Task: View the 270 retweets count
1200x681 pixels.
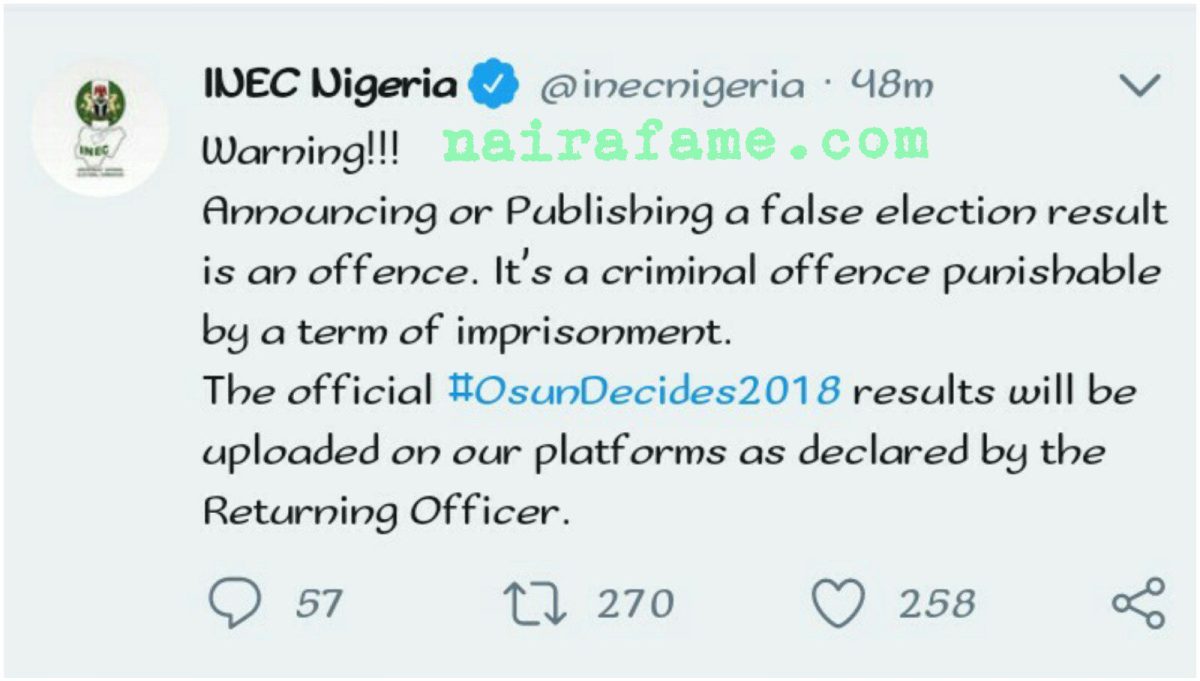Action: coord(635,604)
